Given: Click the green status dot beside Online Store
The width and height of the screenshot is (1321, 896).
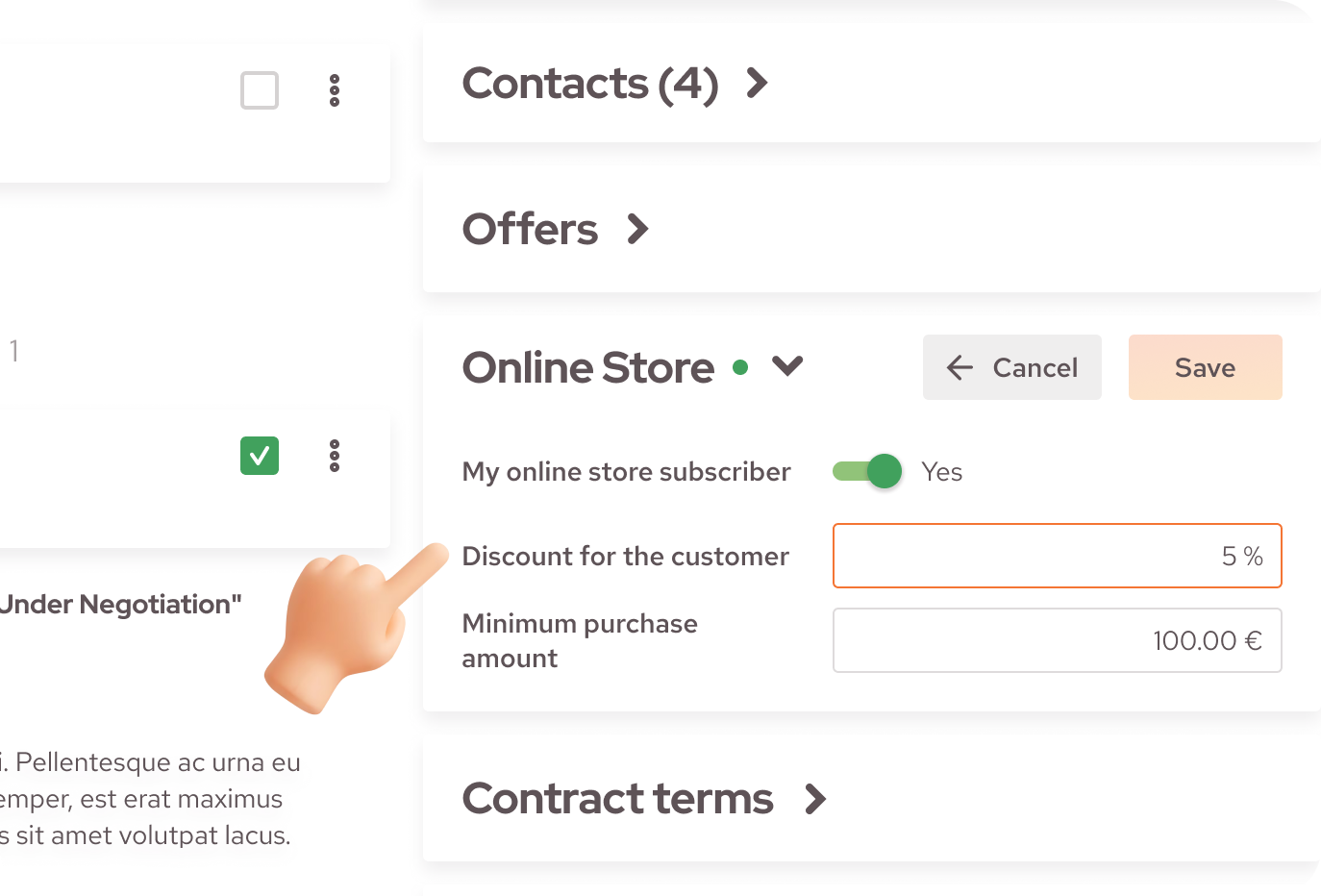Looking at the screenshot, I should tap(739, 366).
